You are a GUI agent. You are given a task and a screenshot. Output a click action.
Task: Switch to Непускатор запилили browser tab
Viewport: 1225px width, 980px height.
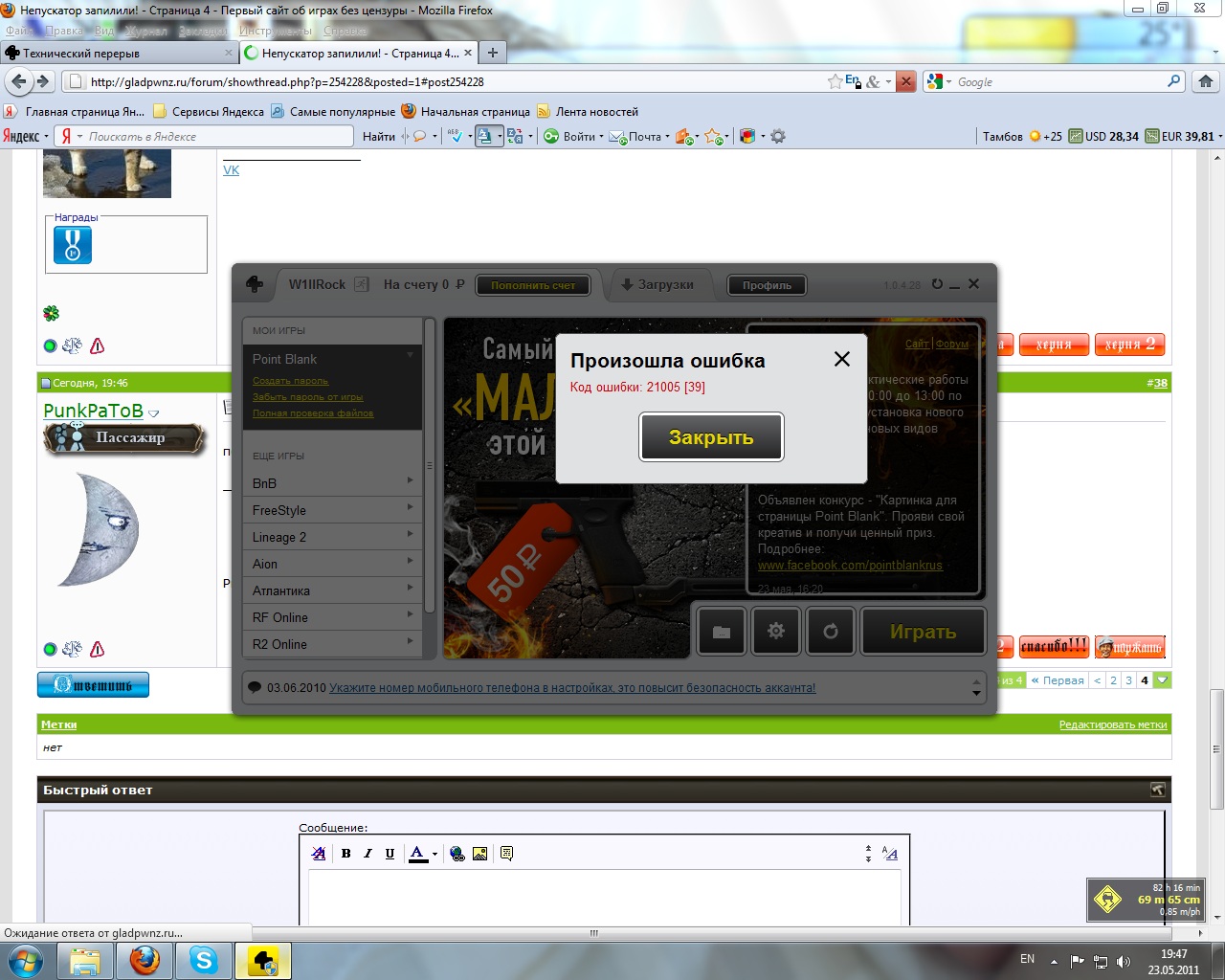pos(358,54)
